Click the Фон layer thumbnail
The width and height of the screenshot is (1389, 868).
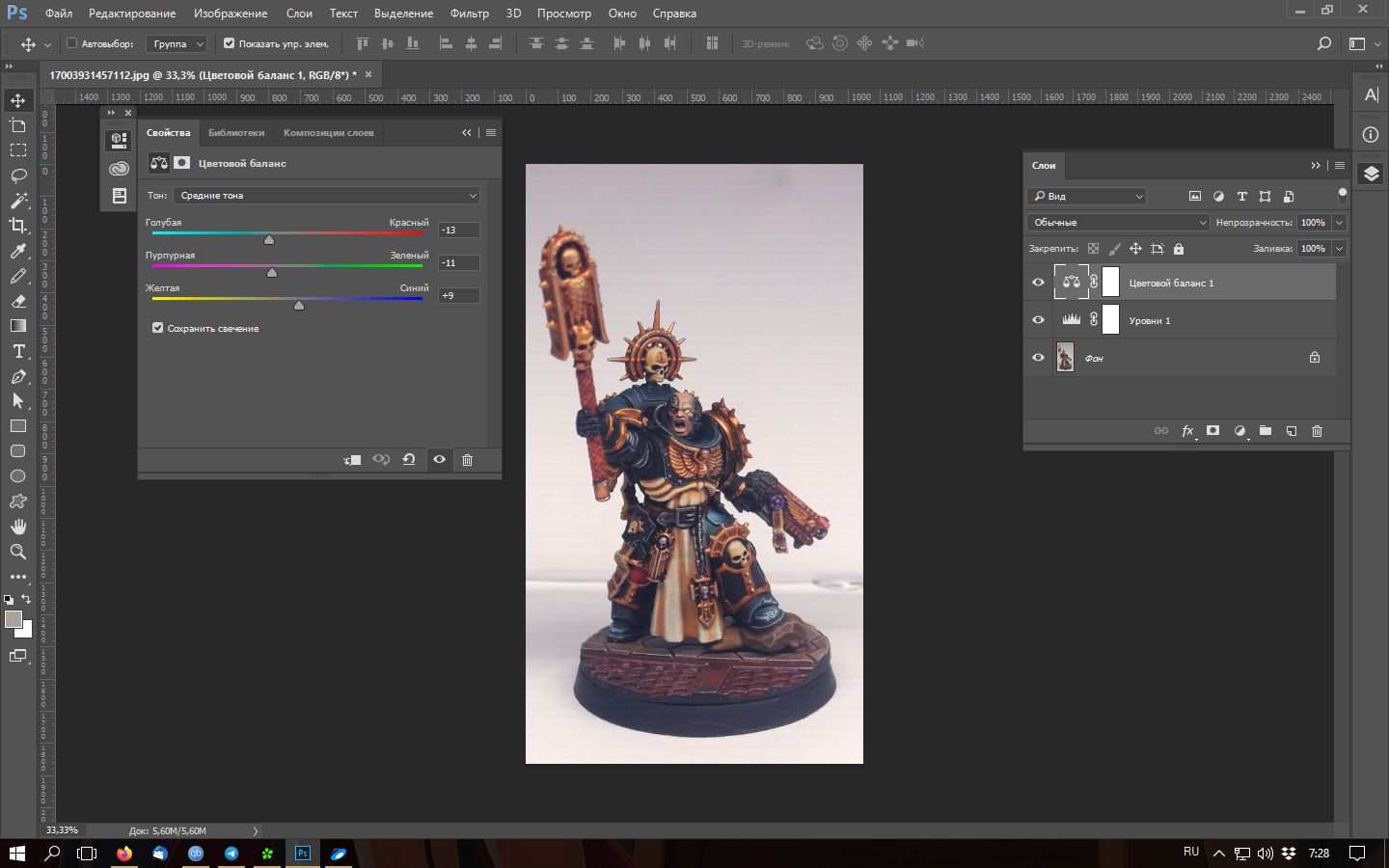point(1065,358)
